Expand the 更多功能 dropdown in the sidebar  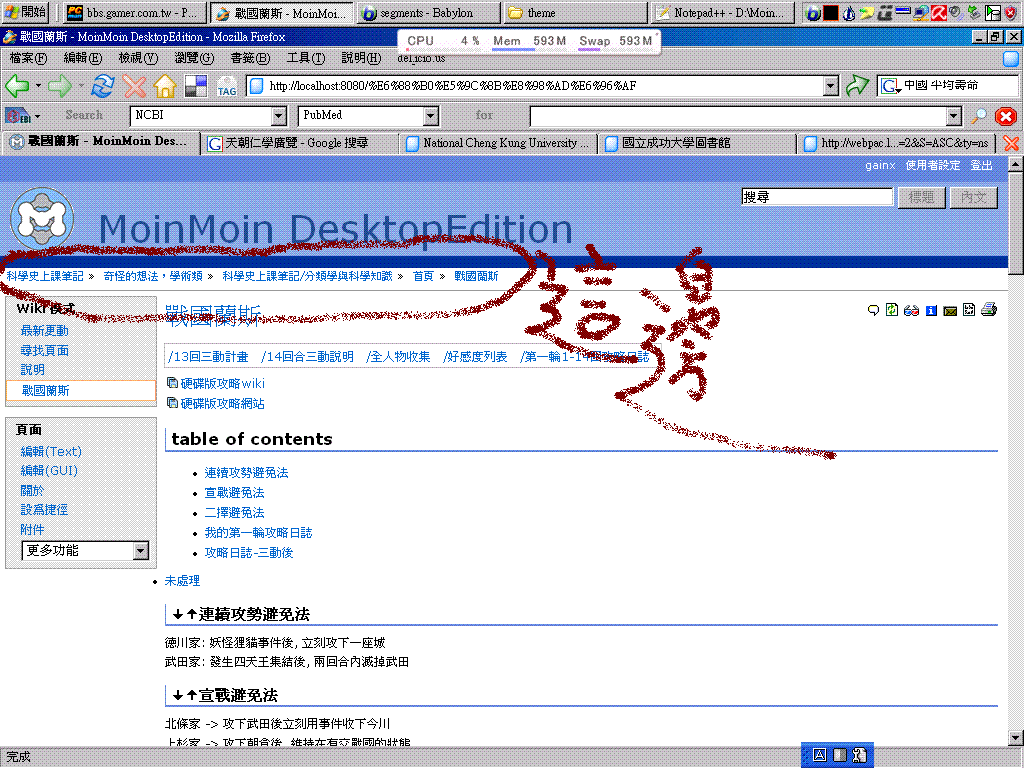pos(140,551)
